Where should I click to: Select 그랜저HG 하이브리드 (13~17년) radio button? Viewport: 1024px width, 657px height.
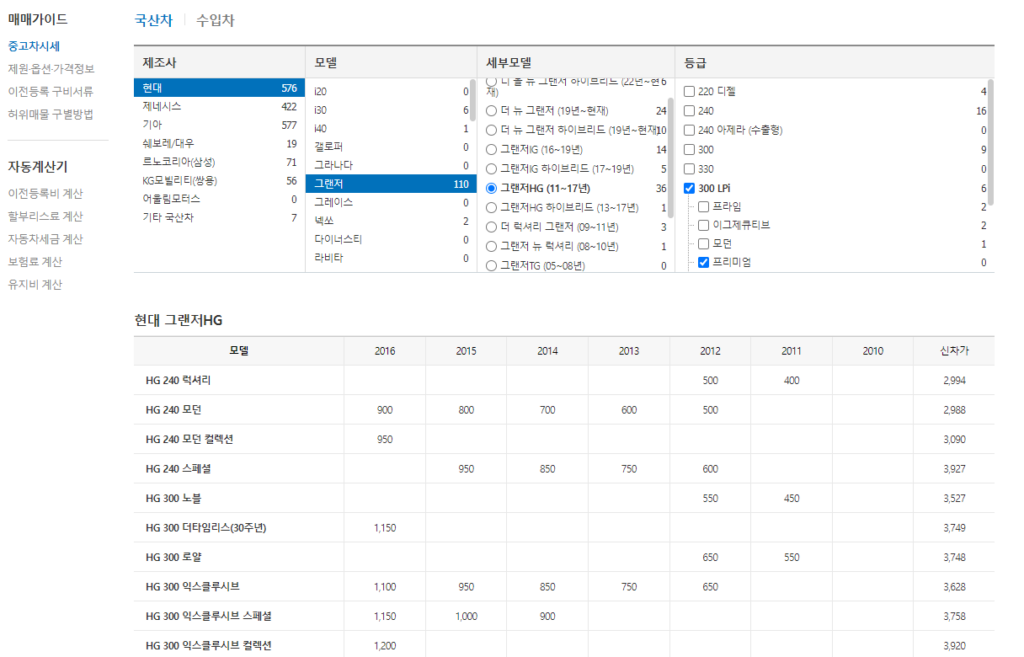pos(491,207)
